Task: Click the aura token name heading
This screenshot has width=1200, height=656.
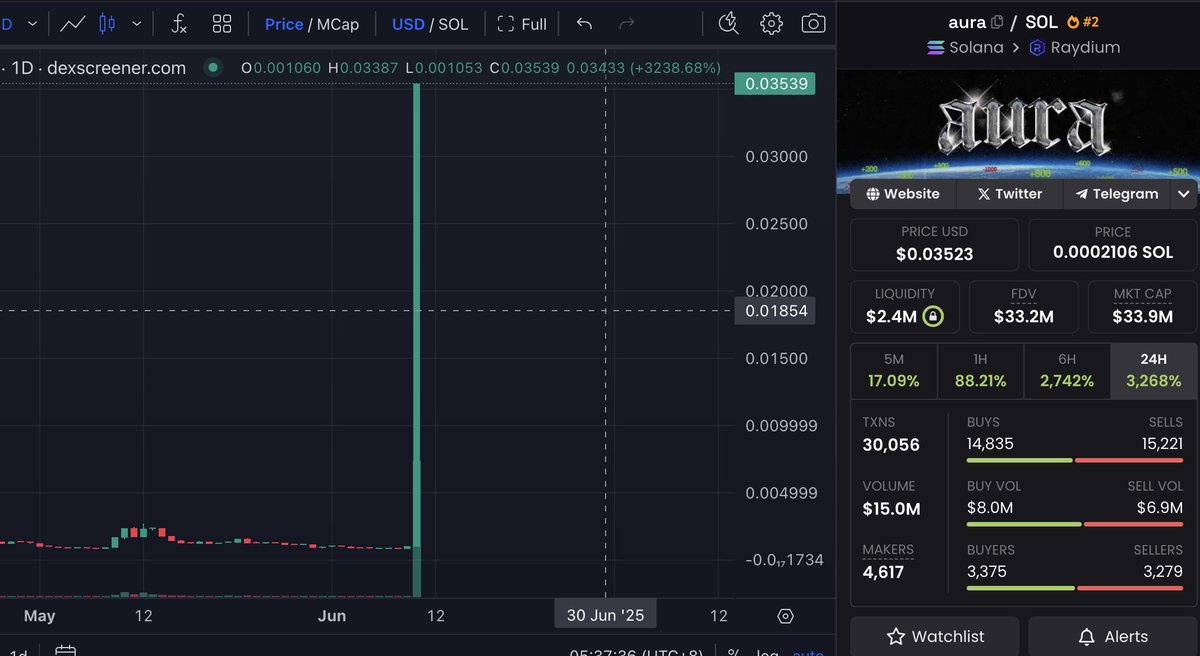Action: tap(967, 22)
